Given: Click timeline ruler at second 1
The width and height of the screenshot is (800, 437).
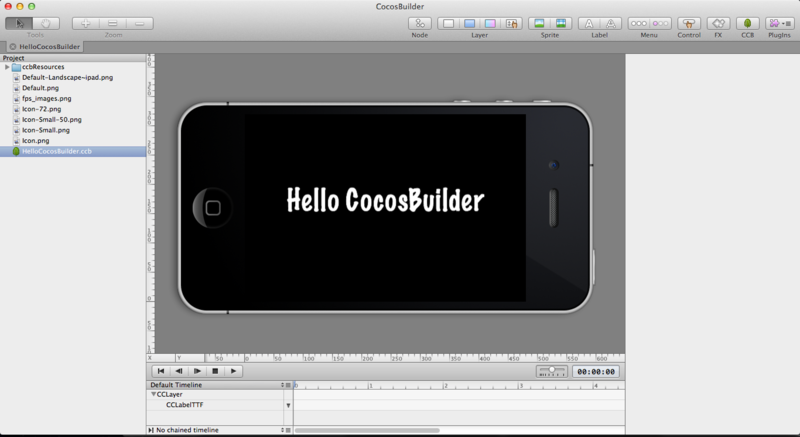Looking at the screenshot, I should point(370,385).
